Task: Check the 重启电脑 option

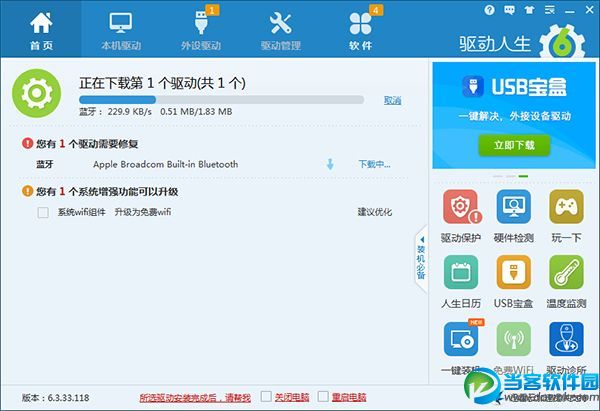Action: coord(323,396)
